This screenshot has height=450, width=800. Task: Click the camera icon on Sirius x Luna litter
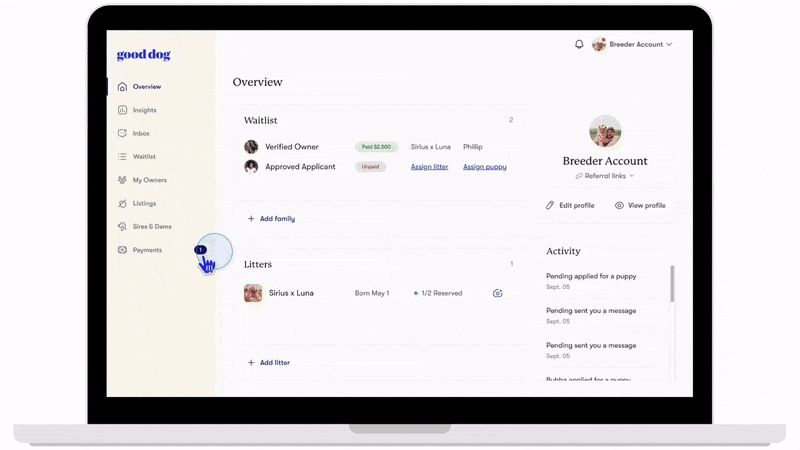(498, 293)
